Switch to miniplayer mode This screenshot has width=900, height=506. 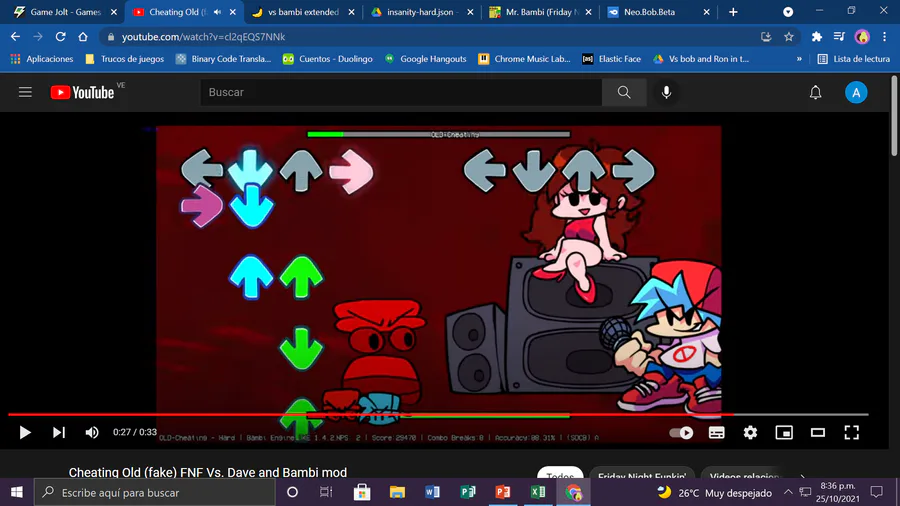(x=784, y=433)
